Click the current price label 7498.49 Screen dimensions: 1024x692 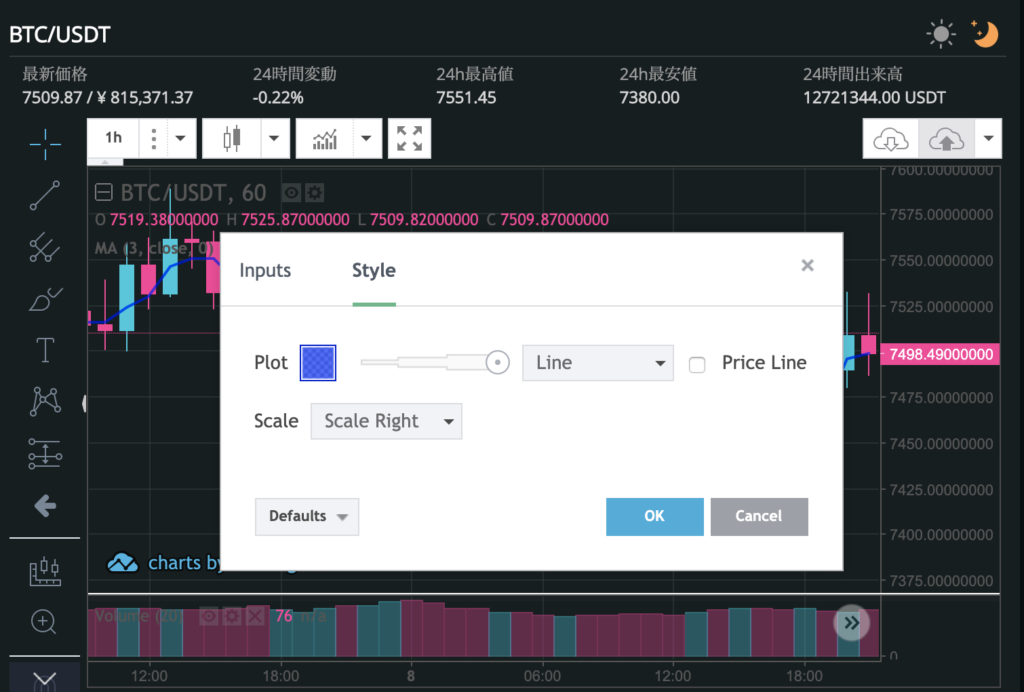[x=940, y=354]
